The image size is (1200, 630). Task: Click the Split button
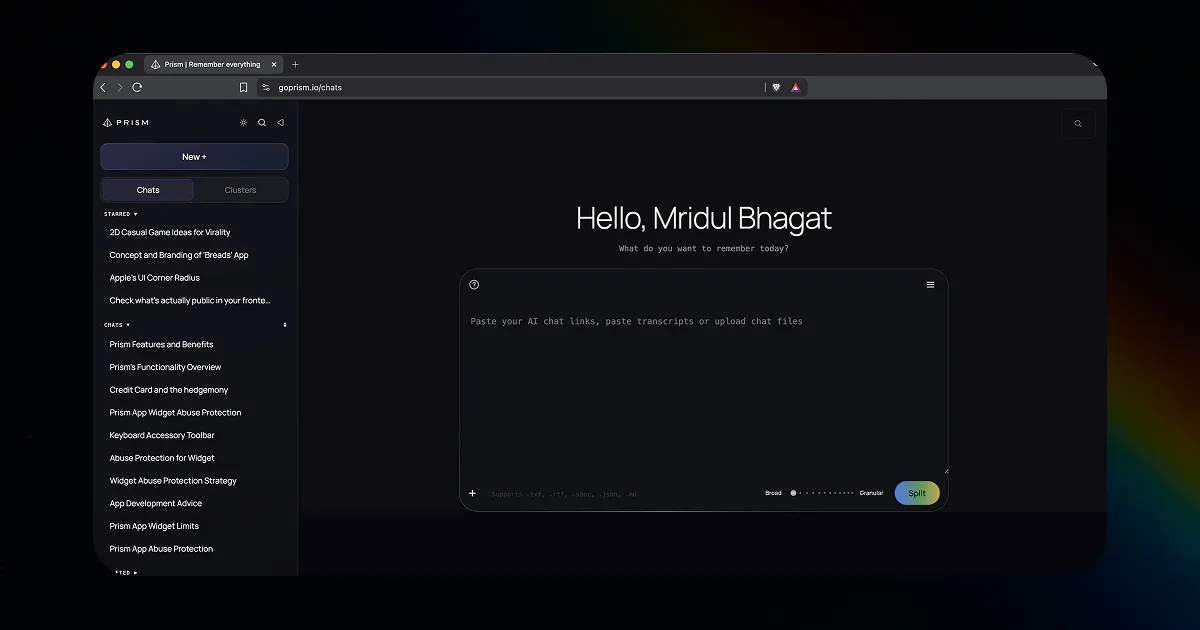coord(917,493)
